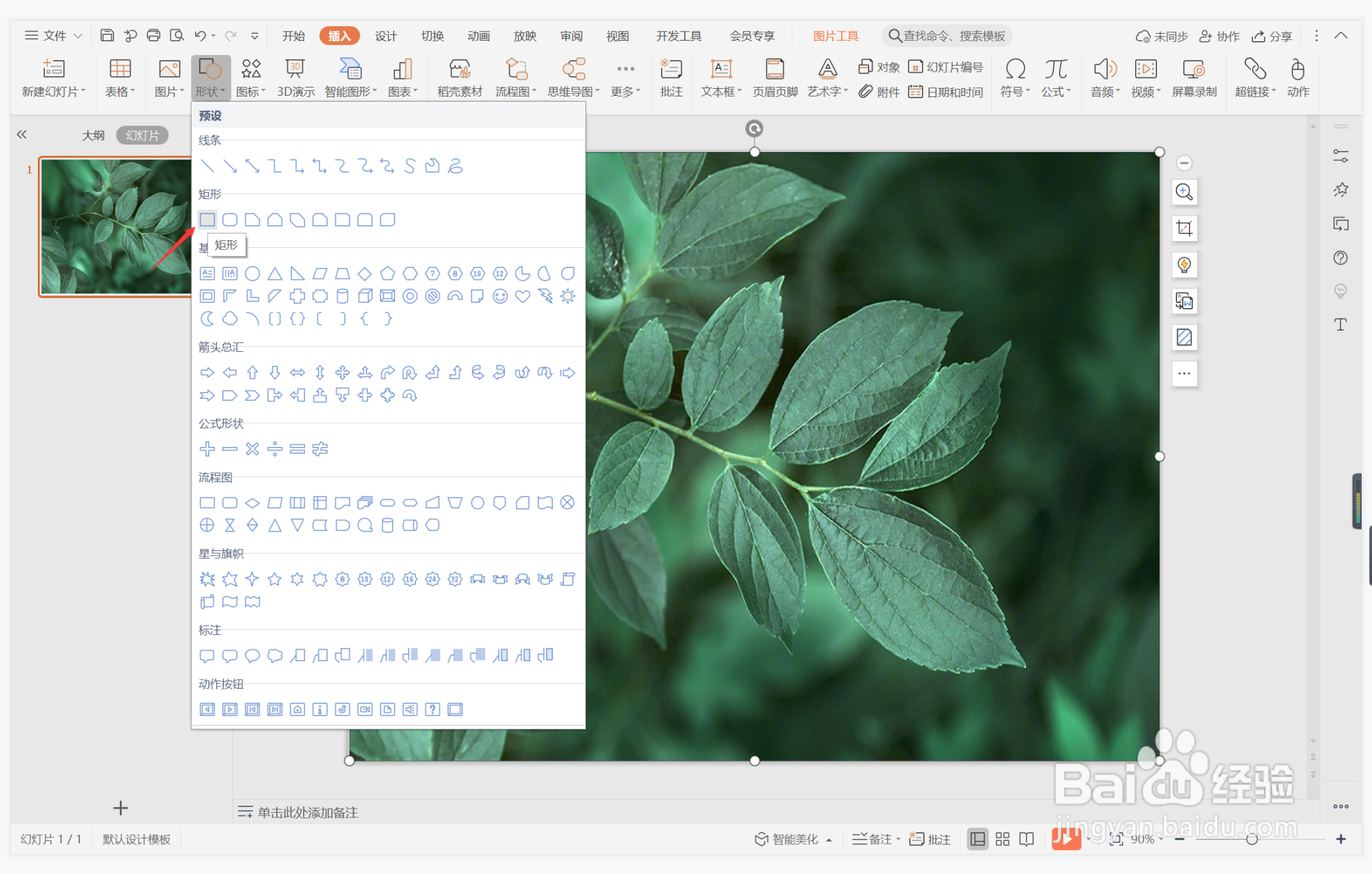Switch to the 动画 animation tab
Image resolution: width=1372 pixels, height=874 pixels.
tap(478, 36)
